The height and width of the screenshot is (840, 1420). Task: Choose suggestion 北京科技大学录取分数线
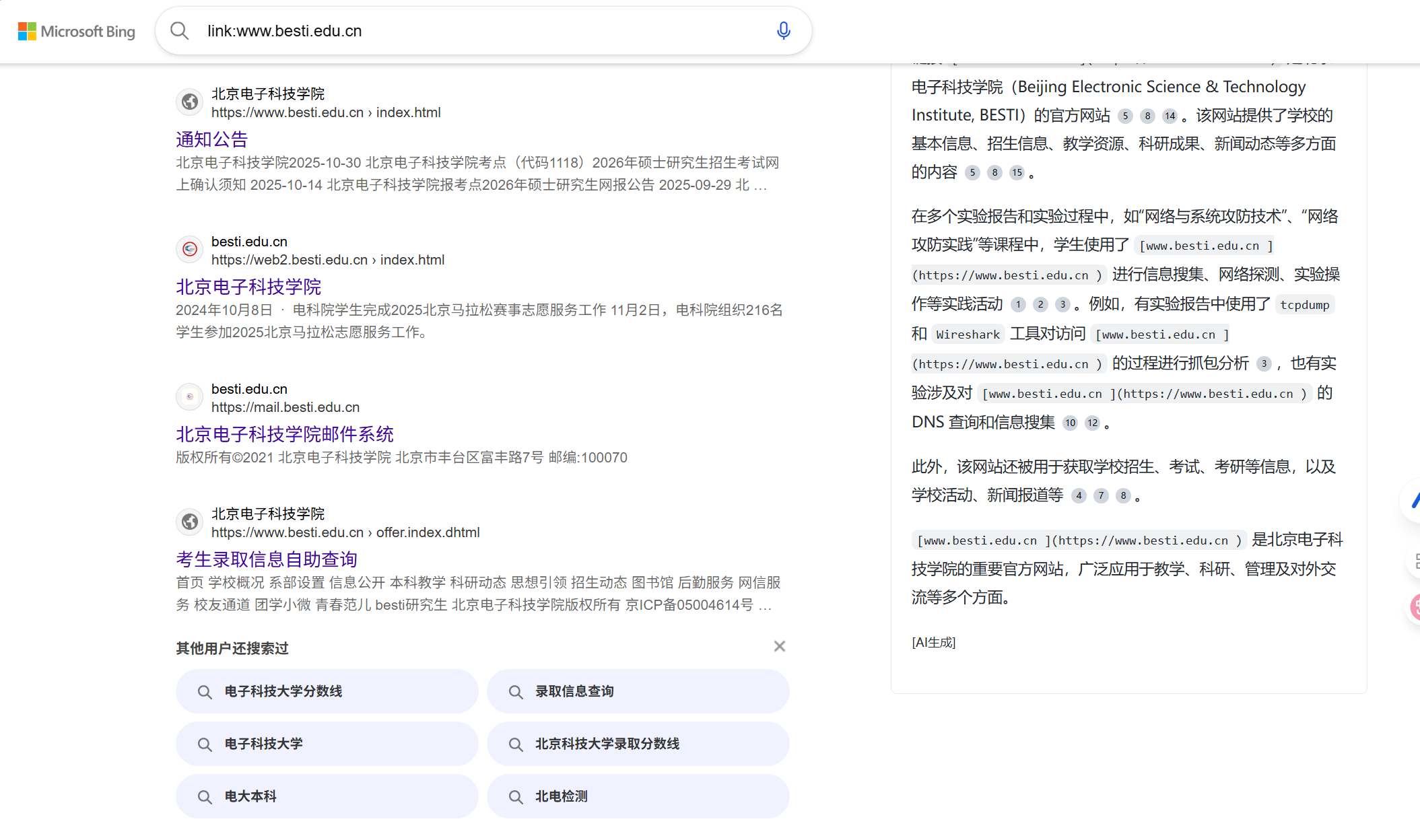[638, 744]
